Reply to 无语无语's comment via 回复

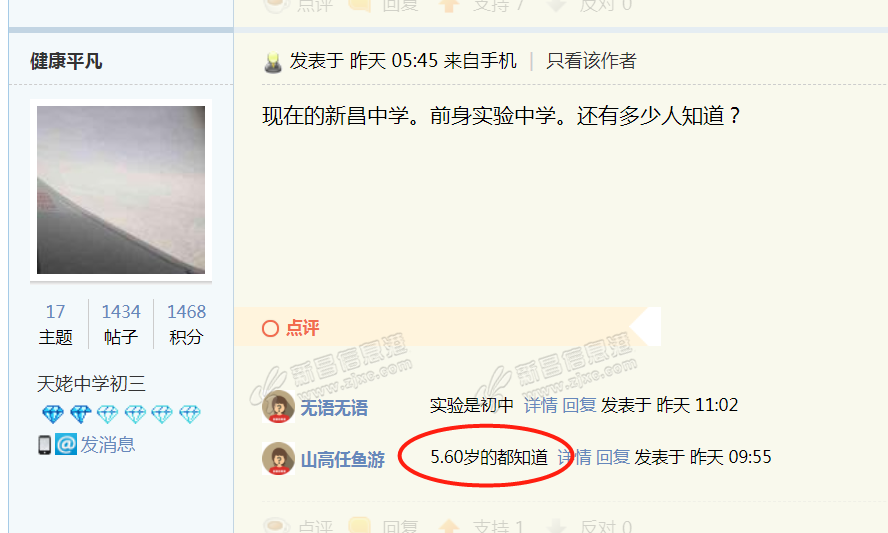[579, 406]
